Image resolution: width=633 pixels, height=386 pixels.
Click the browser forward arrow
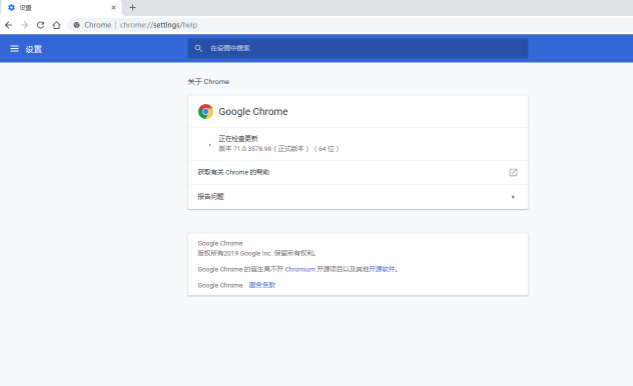click(x=24, y=25)
